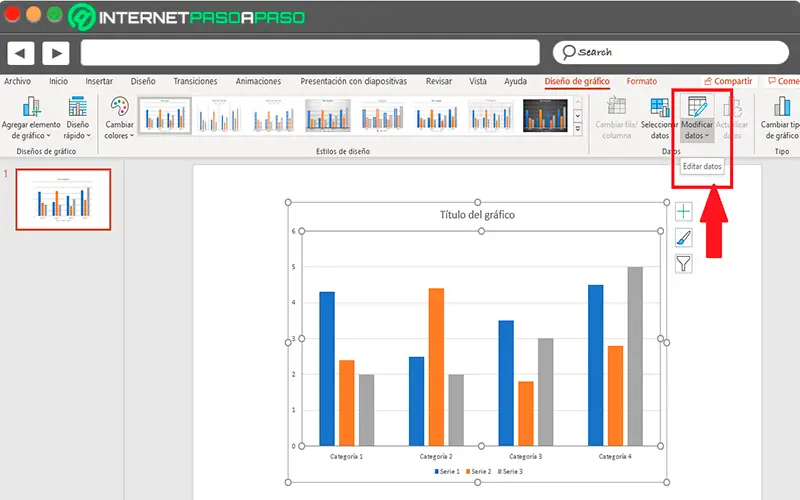Click the Cambiar tipo de gráfico icon
This screenshot has width=800, height=500.
(780, 118)
